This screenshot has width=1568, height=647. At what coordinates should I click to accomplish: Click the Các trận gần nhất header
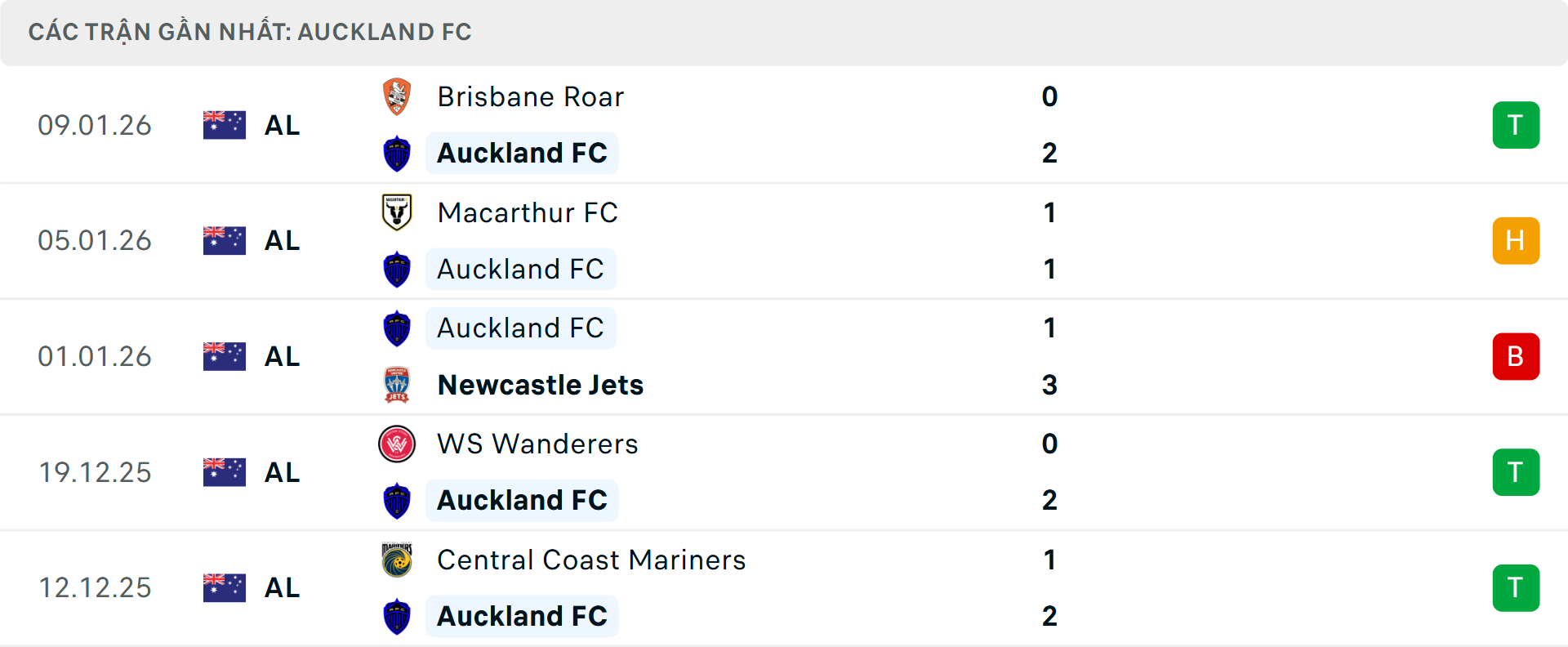pos(250,32)
